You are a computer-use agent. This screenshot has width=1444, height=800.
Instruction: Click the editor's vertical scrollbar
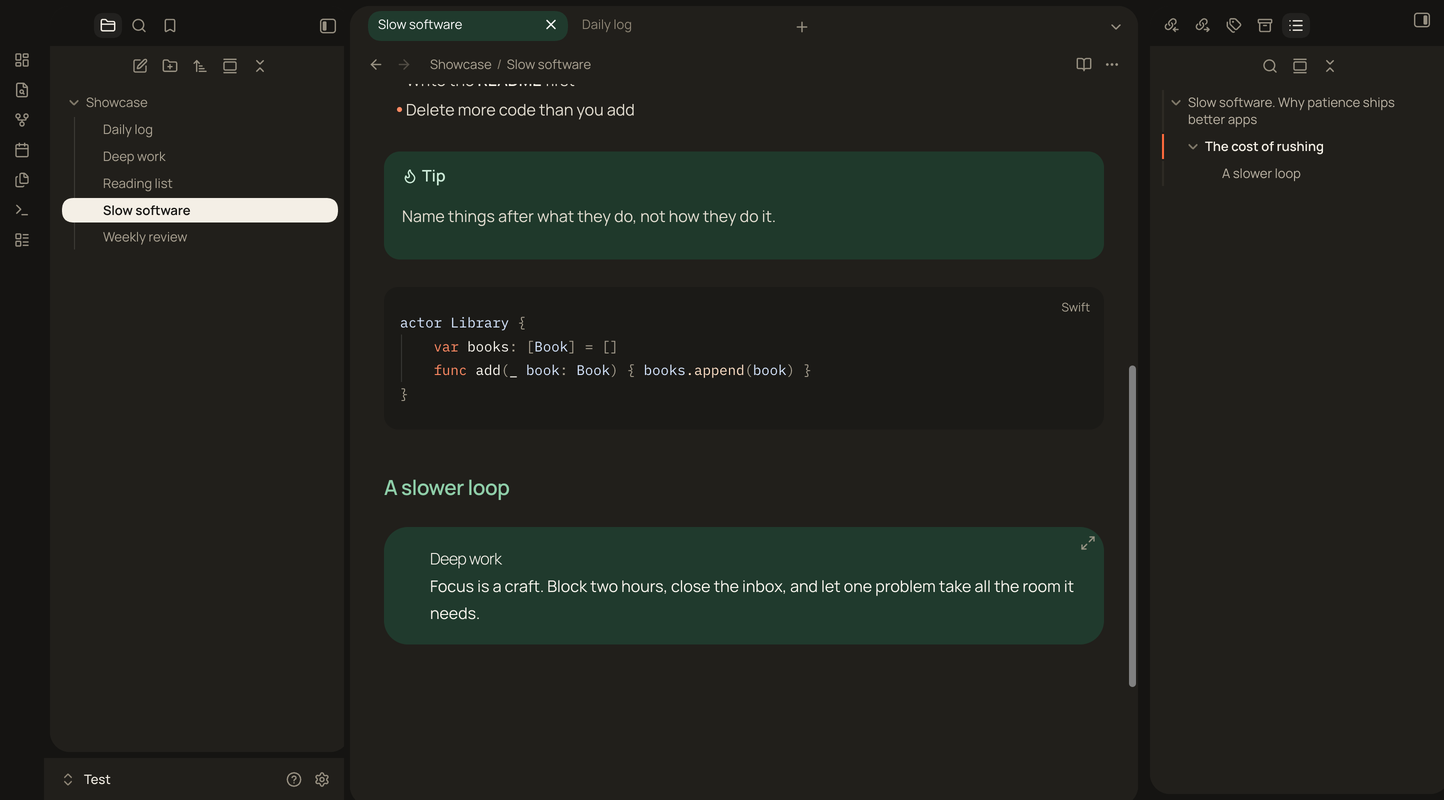[1132, 526]
